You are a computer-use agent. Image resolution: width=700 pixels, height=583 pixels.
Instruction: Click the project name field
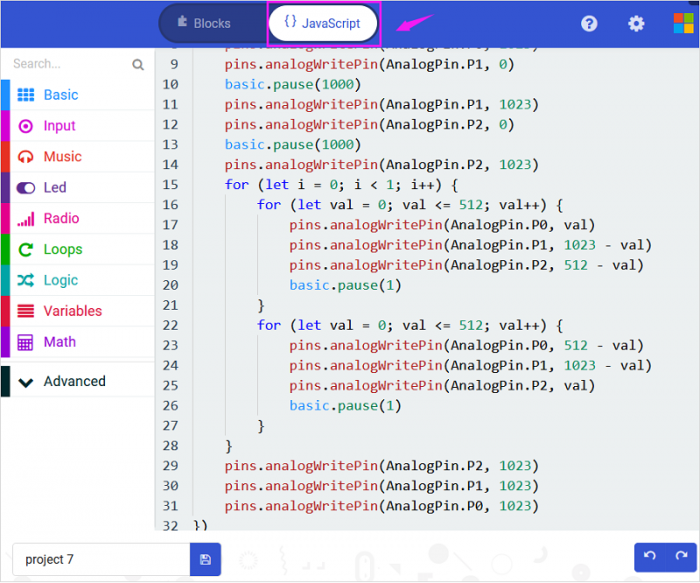tap(100, 560)
